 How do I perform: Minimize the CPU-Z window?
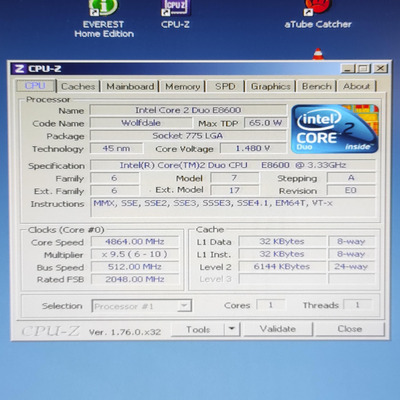click(348, 69)
